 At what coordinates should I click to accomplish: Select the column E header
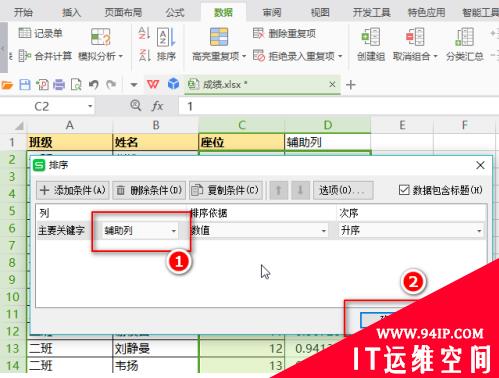[402, 125]
